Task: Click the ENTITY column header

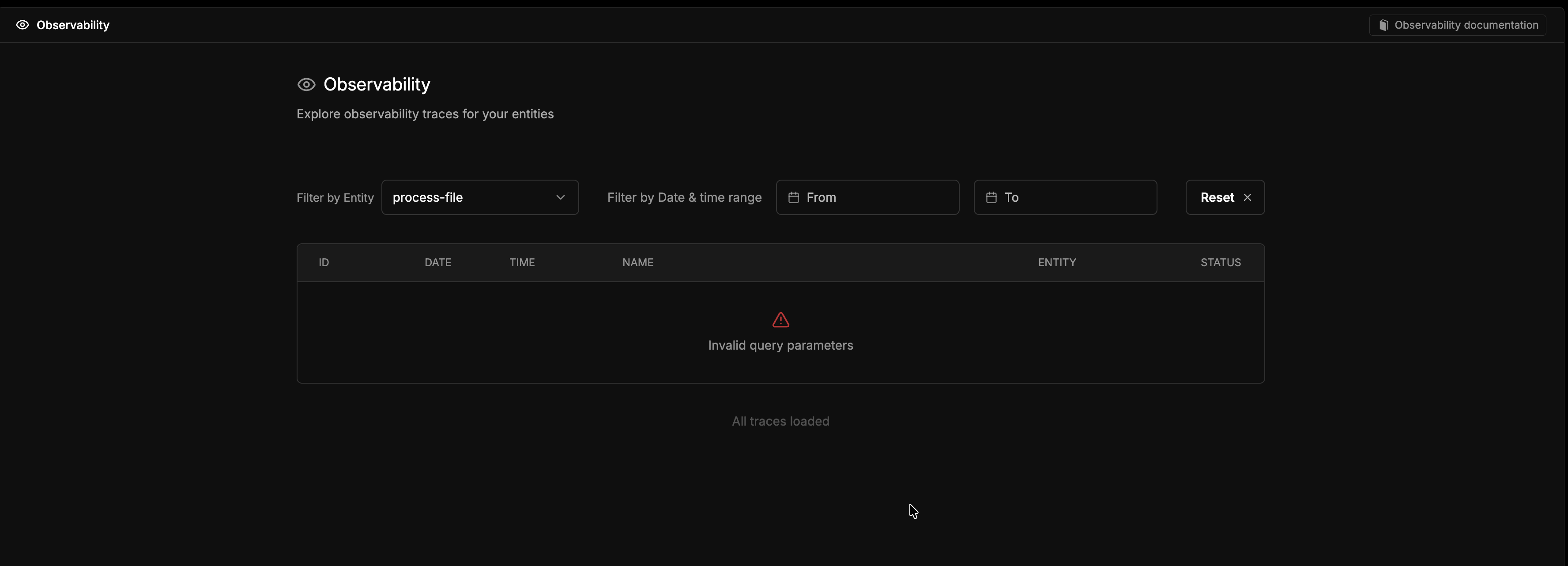Action: click(1057, 262)
